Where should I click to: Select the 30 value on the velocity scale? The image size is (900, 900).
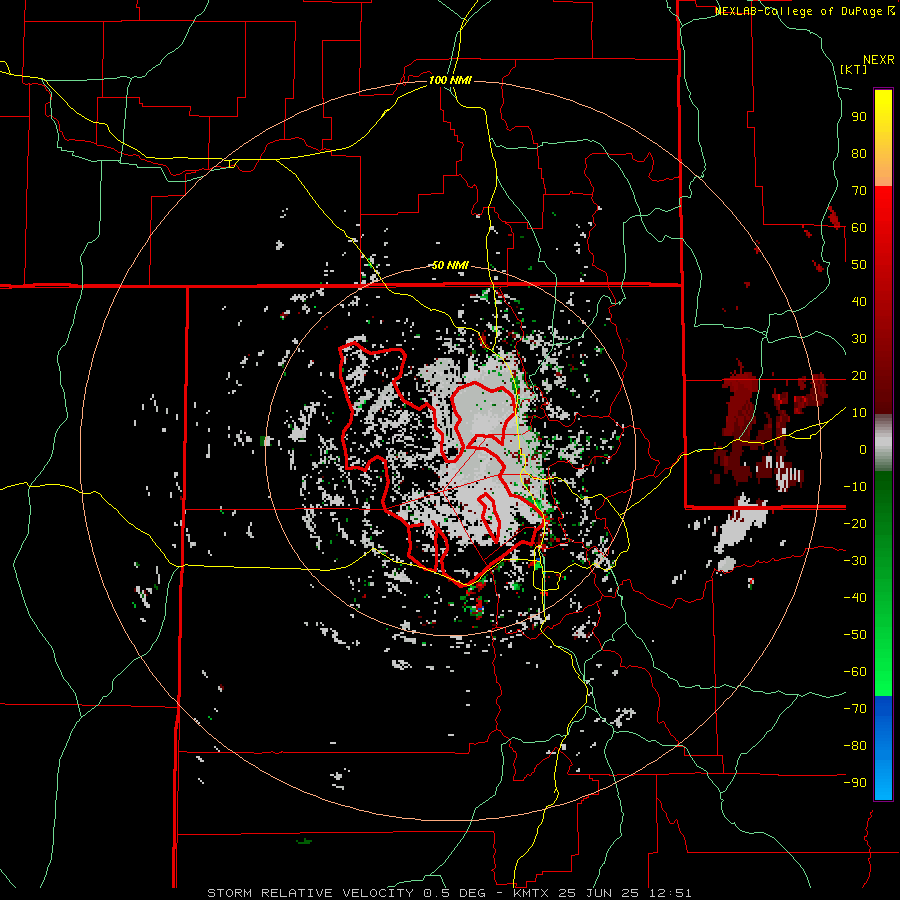pos(859,339)
